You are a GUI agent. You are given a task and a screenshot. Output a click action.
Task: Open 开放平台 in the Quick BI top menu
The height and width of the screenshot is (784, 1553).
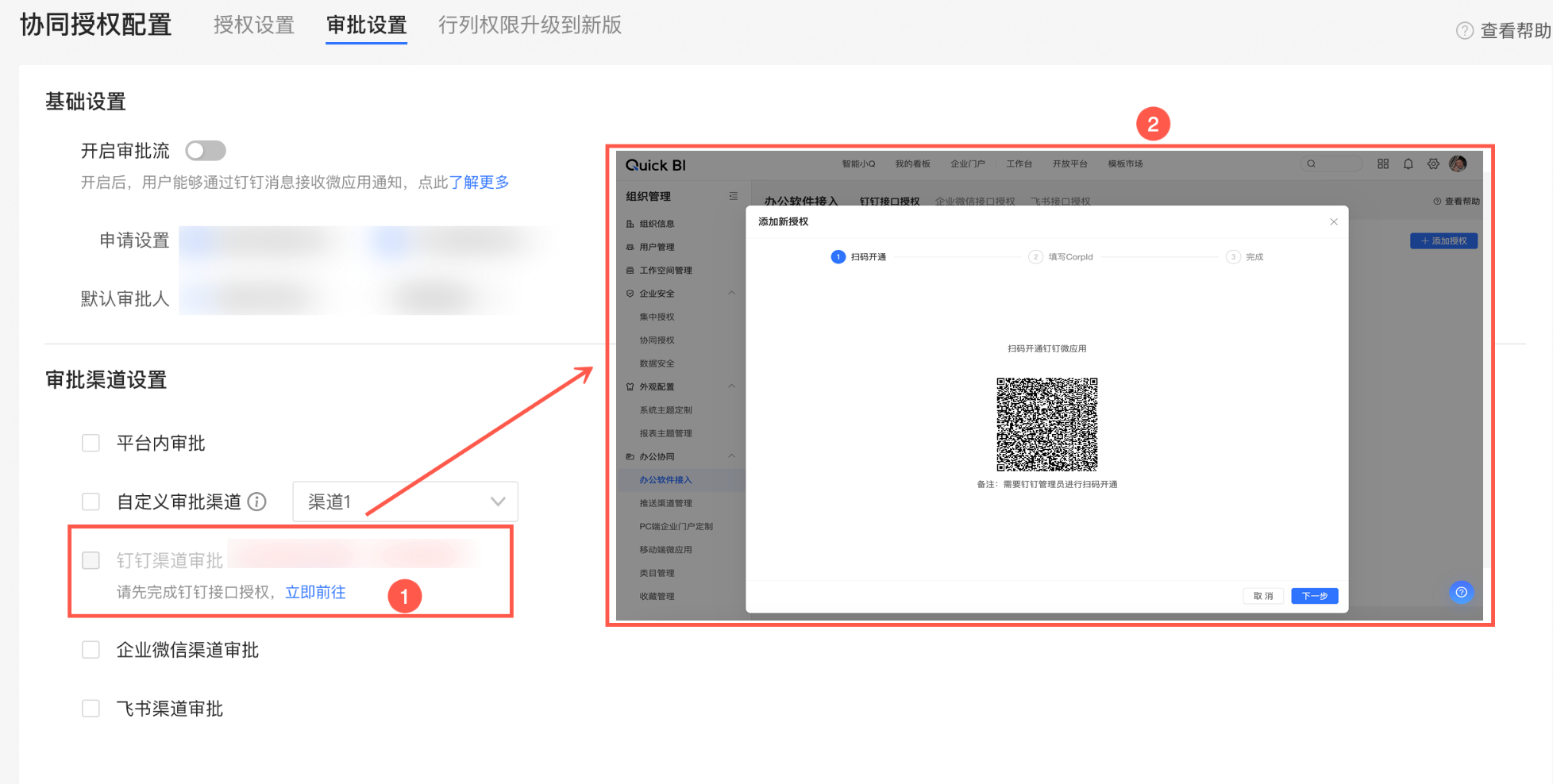pyautogui.click(x=1070, y=164)
